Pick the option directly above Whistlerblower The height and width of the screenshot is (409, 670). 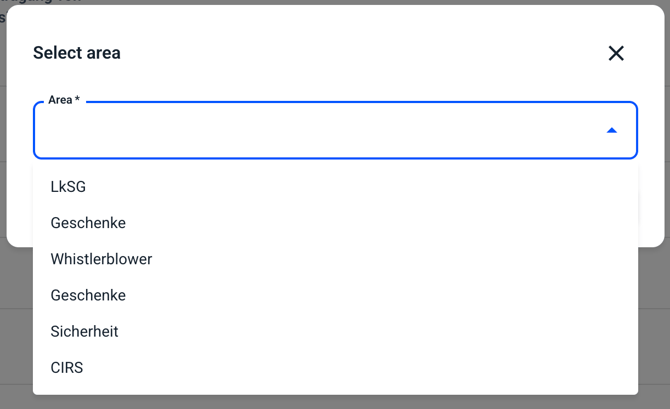[x=88, y=223]
